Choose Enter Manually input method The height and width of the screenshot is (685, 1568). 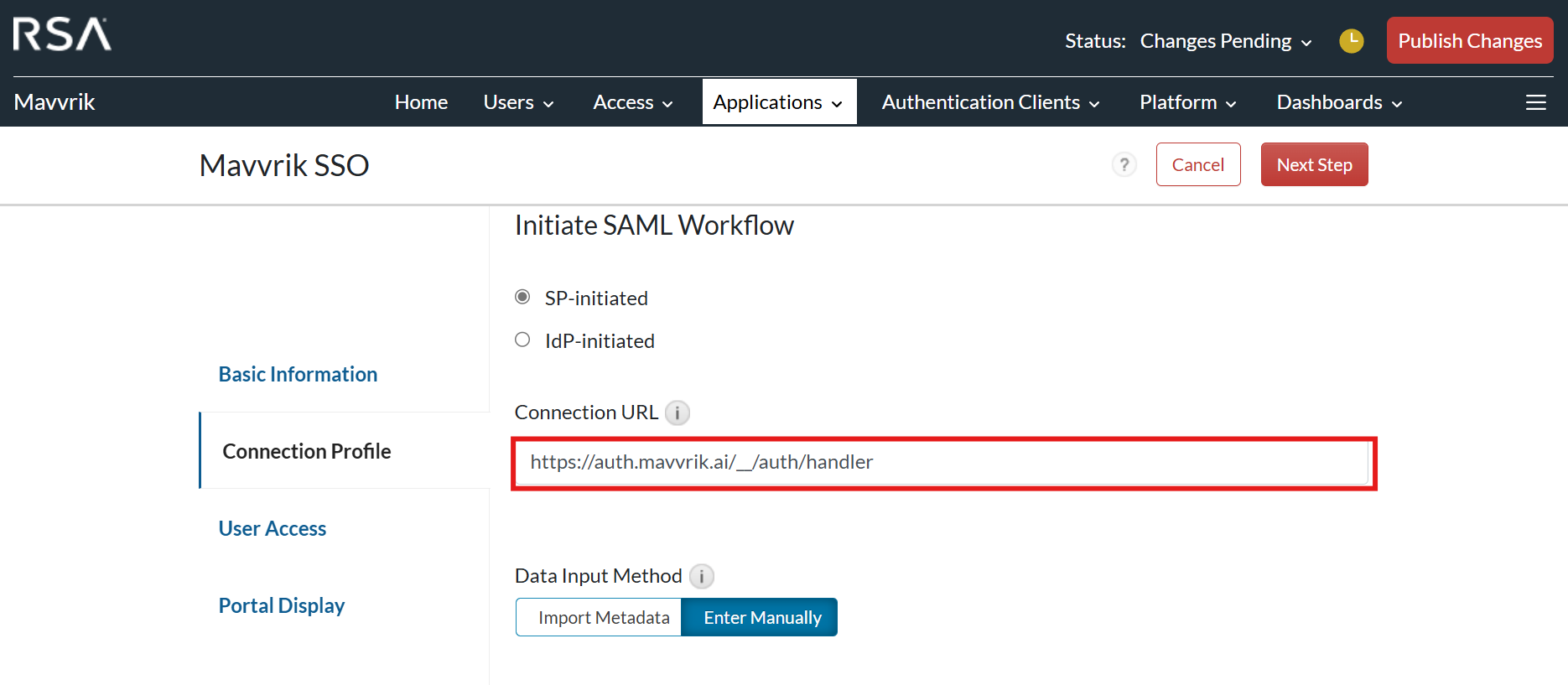coord(761,617)
